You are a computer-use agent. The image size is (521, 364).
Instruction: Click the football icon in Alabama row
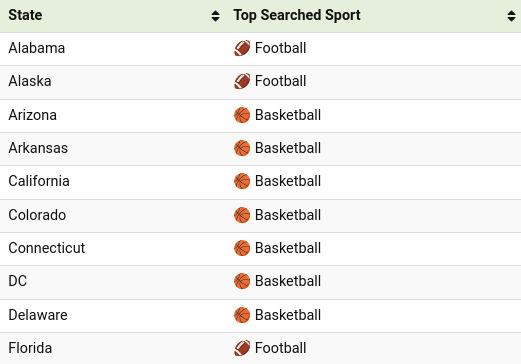(x=242, y=48)
